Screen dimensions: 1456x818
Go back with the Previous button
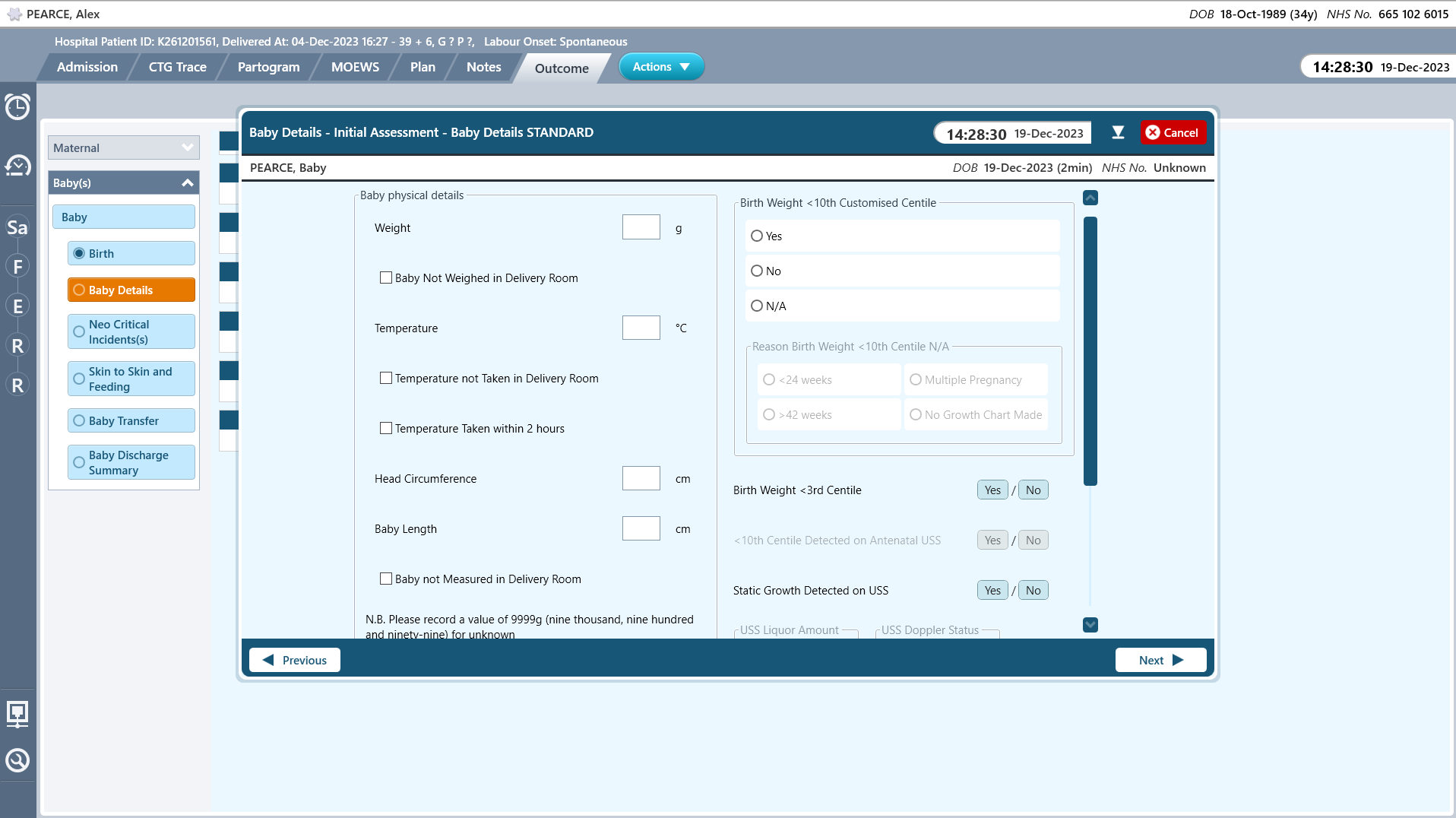pyautogui.click(x=295, y=660)
